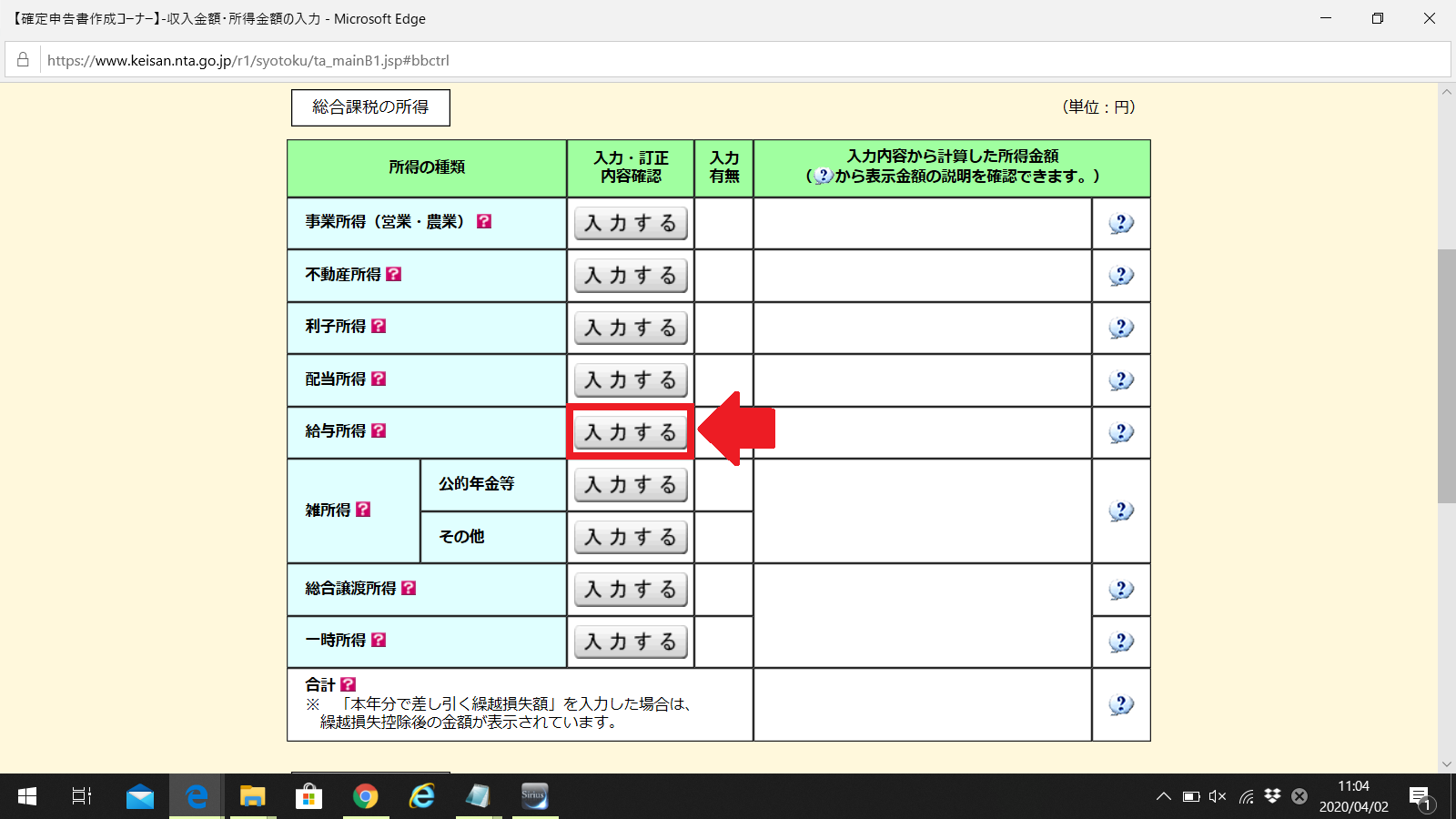The image size is (1456, 819).
Task: Open the Windows notification center icon
Action: coord(1420,797)
